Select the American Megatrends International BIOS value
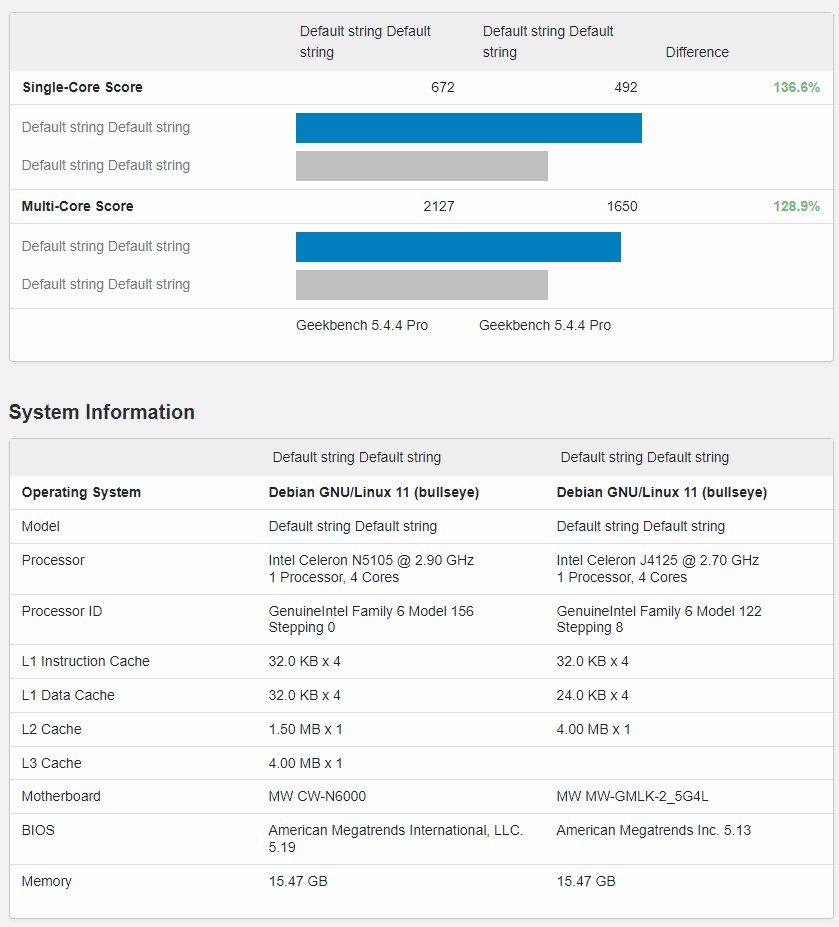This screenshot has width=839, height=927. (x=395, y=838)
